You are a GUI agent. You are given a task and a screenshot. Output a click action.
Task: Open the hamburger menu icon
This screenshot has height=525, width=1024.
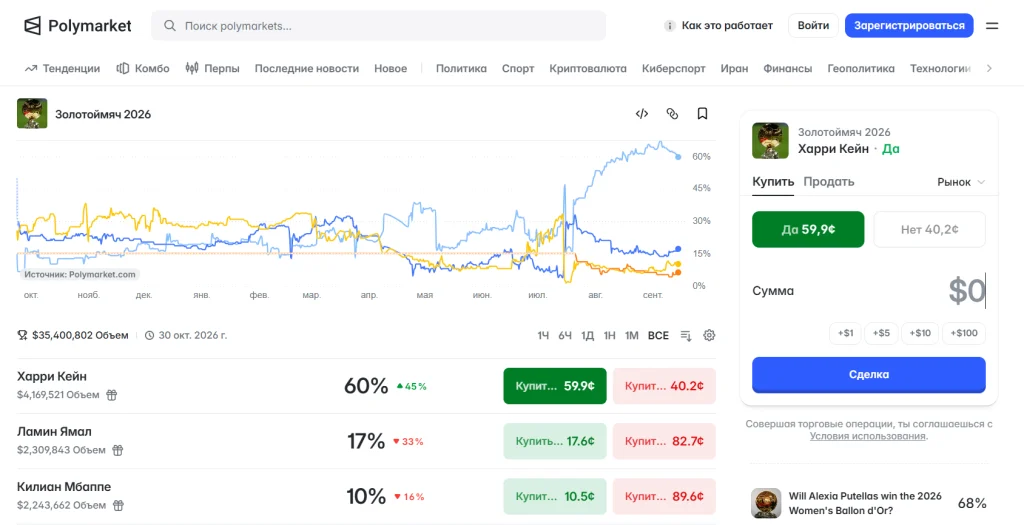click(992, 26)
